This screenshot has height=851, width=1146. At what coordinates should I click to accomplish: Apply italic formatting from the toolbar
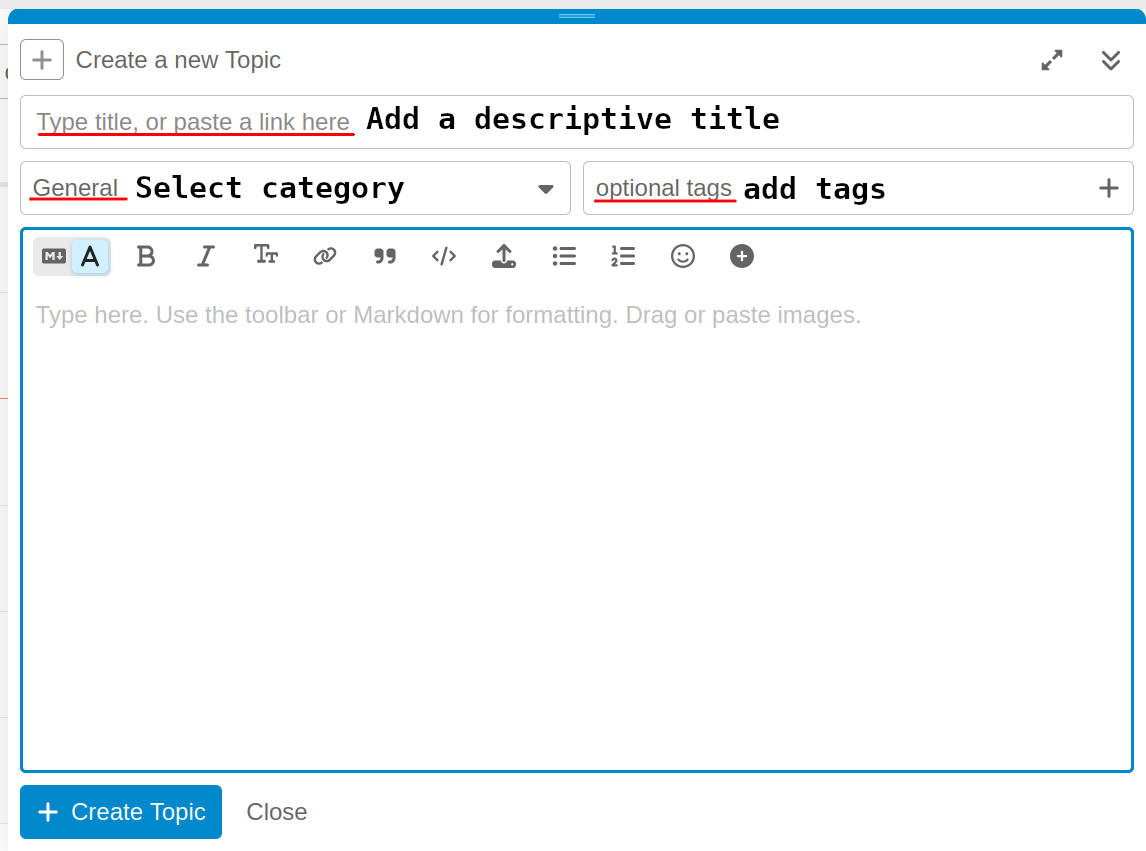tap(205, 257)
